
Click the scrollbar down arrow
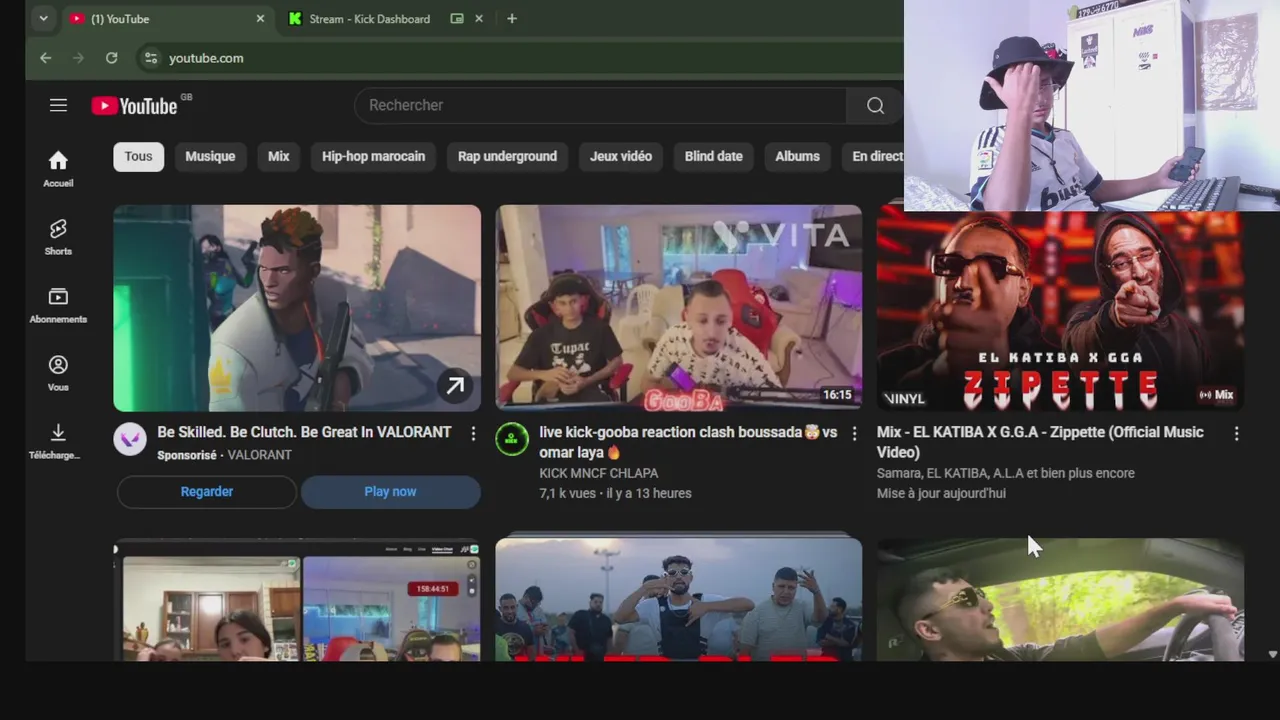pos(1272,654)
